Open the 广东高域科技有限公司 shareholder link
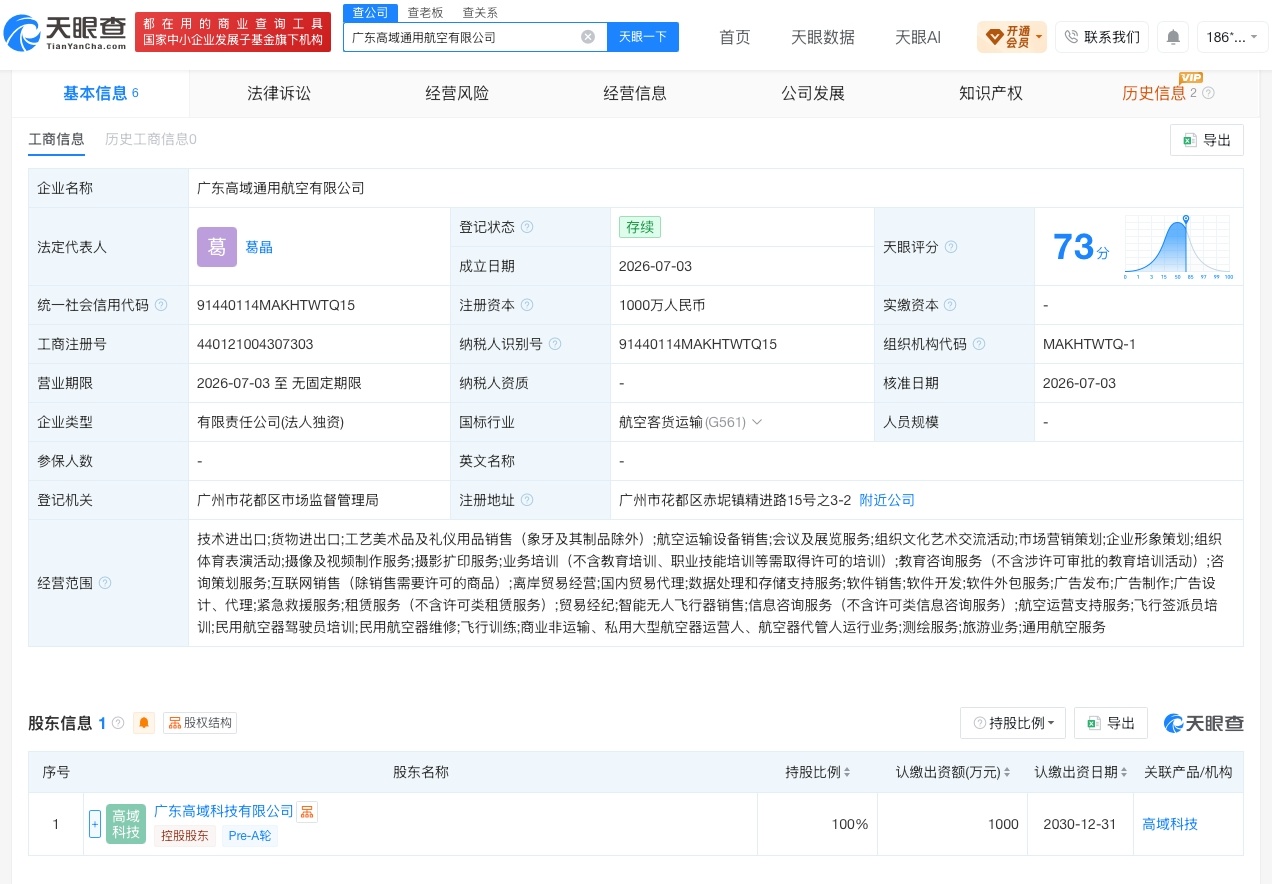The width and height of the screenshot is (1272, 884). point(224,811)
